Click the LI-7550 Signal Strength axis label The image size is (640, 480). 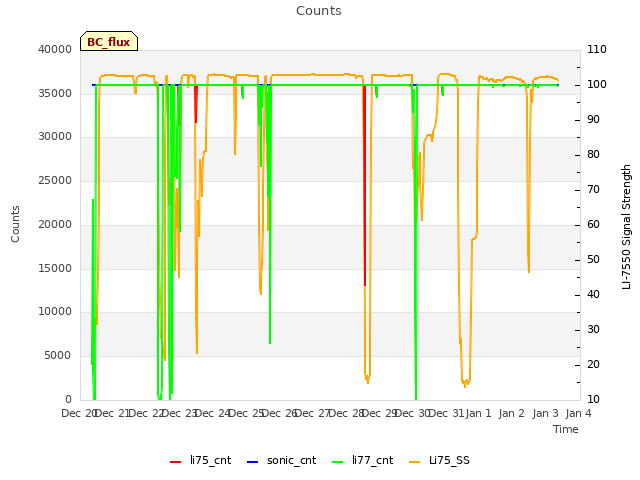(626, 227)
